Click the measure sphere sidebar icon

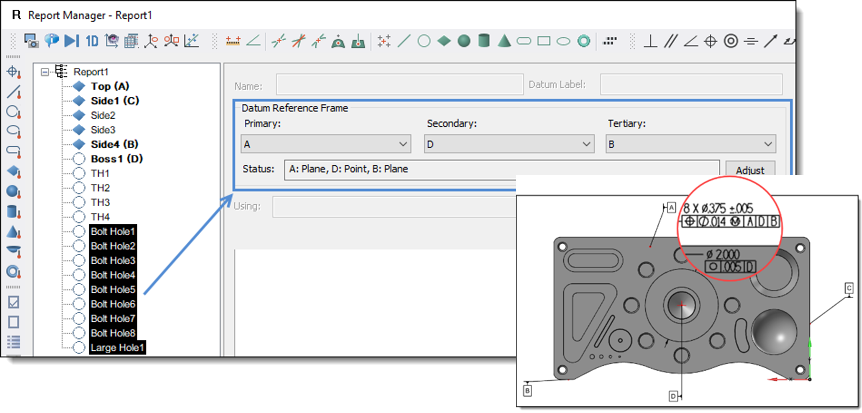pos(14,191)
